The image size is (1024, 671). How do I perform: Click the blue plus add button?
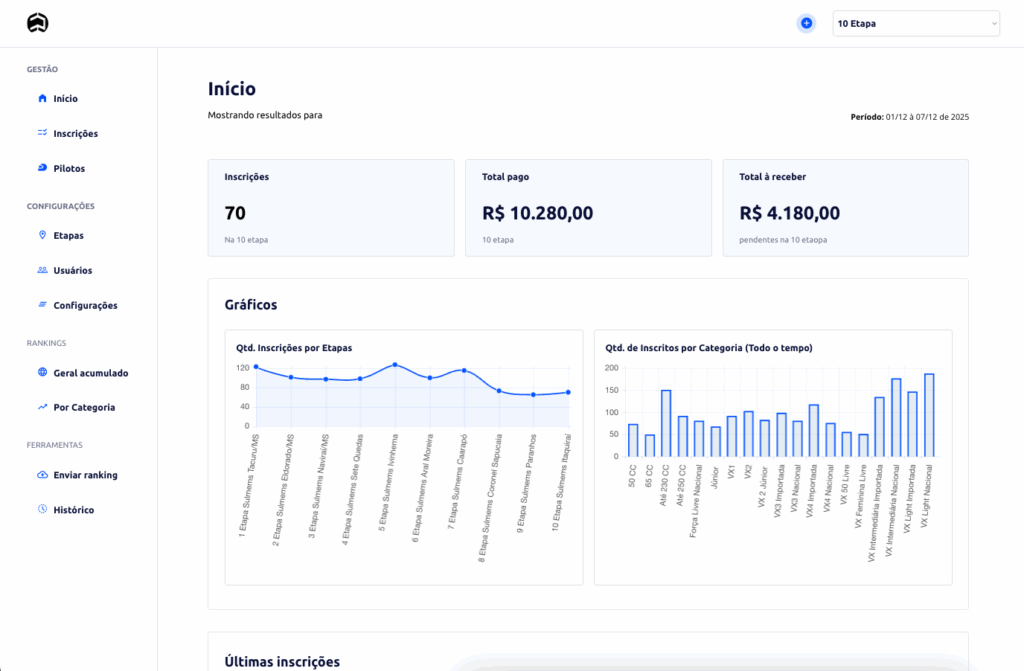coord(806,23)
